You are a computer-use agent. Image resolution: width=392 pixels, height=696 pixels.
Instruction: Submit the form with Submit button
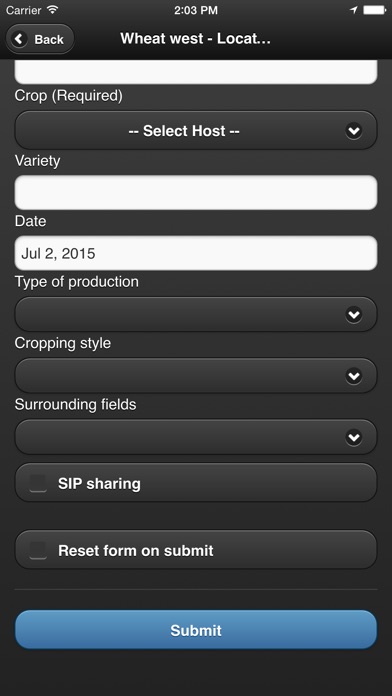[x=196, y=630]
